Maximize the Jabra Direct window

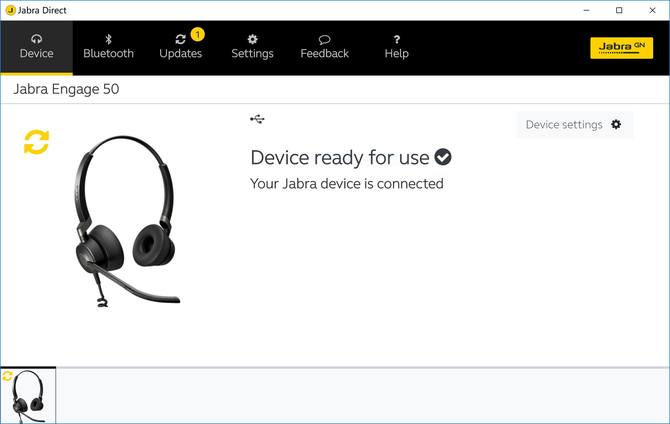coord(619,10)
